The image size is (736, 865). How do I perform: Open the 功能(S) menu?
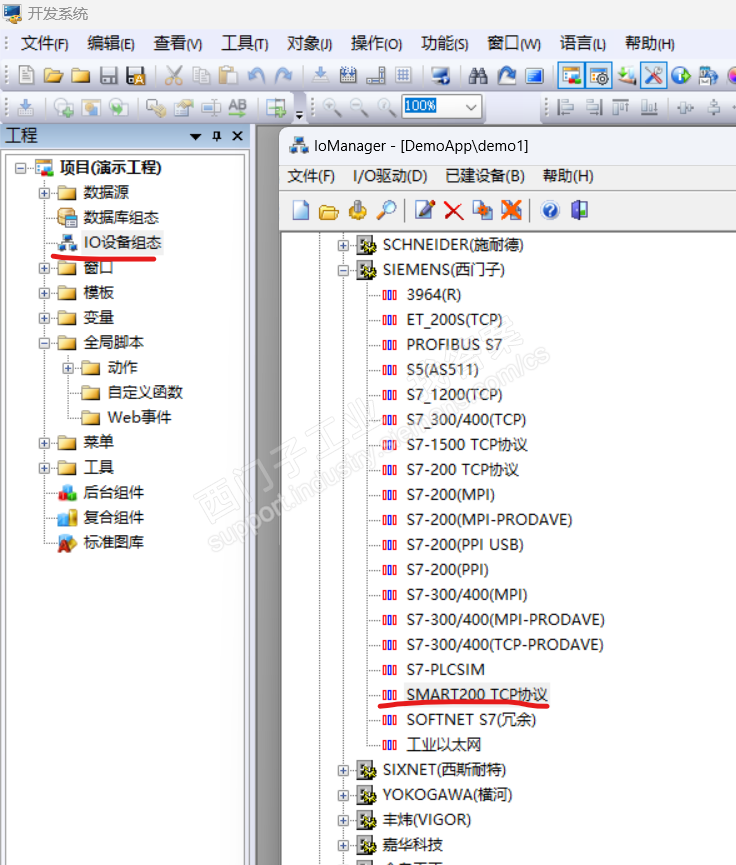pos(445,44)
